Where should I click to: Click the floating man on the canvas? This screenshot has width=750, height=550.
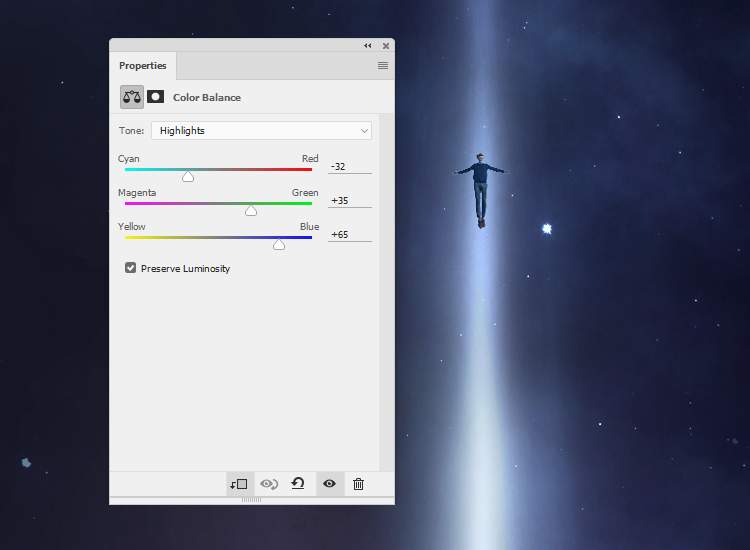(x=481, y=186)
